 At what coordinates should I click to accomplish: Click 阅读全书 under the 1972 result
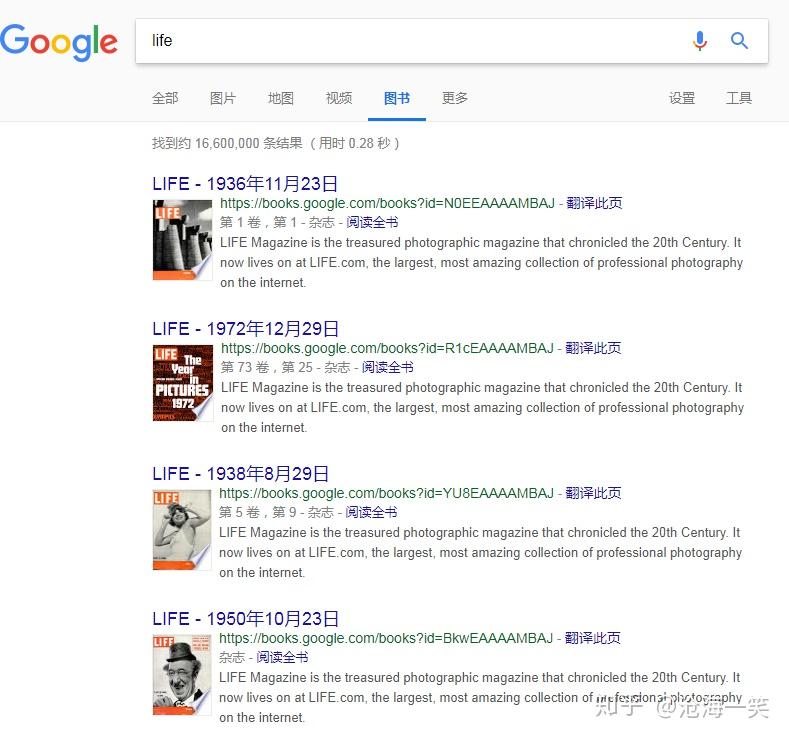coord(387,367)
